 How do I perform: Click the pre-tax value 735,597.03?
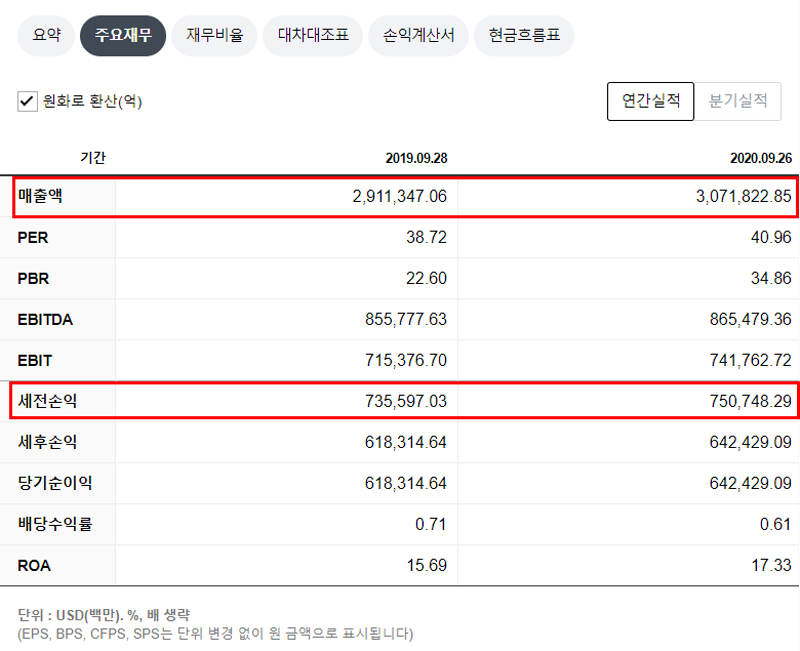point(406,401)
